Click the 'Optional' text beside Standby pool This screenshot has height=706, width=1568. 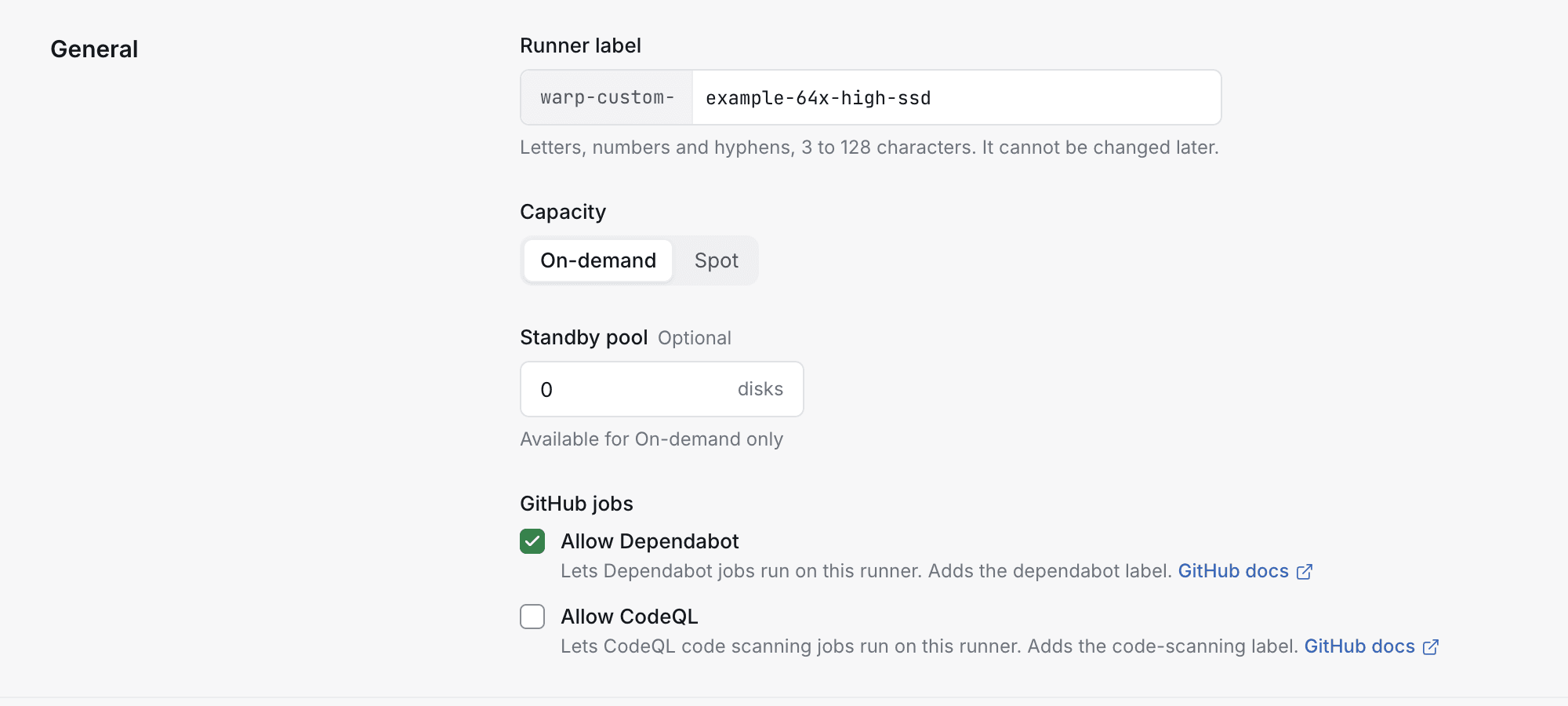(695, 338)
